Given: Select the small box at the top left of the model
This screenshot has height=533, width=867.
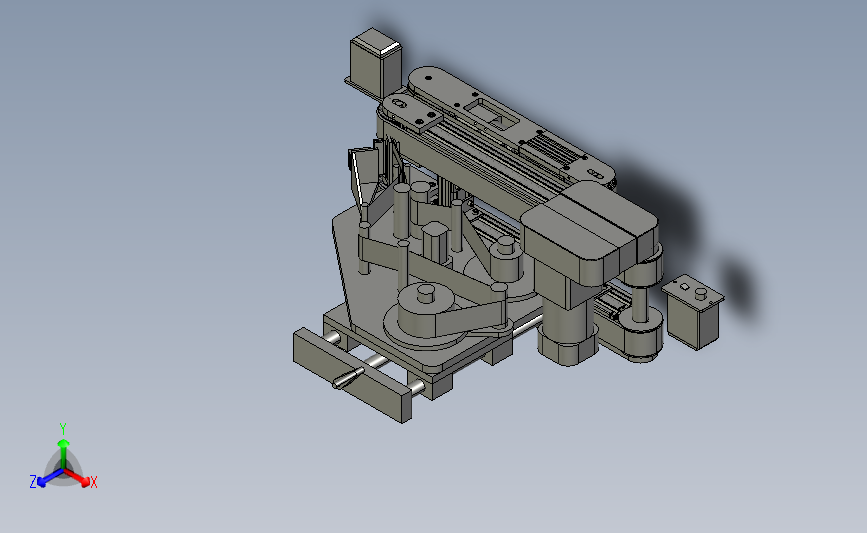Looking at the screenshot, I should (x=375, y=62).
